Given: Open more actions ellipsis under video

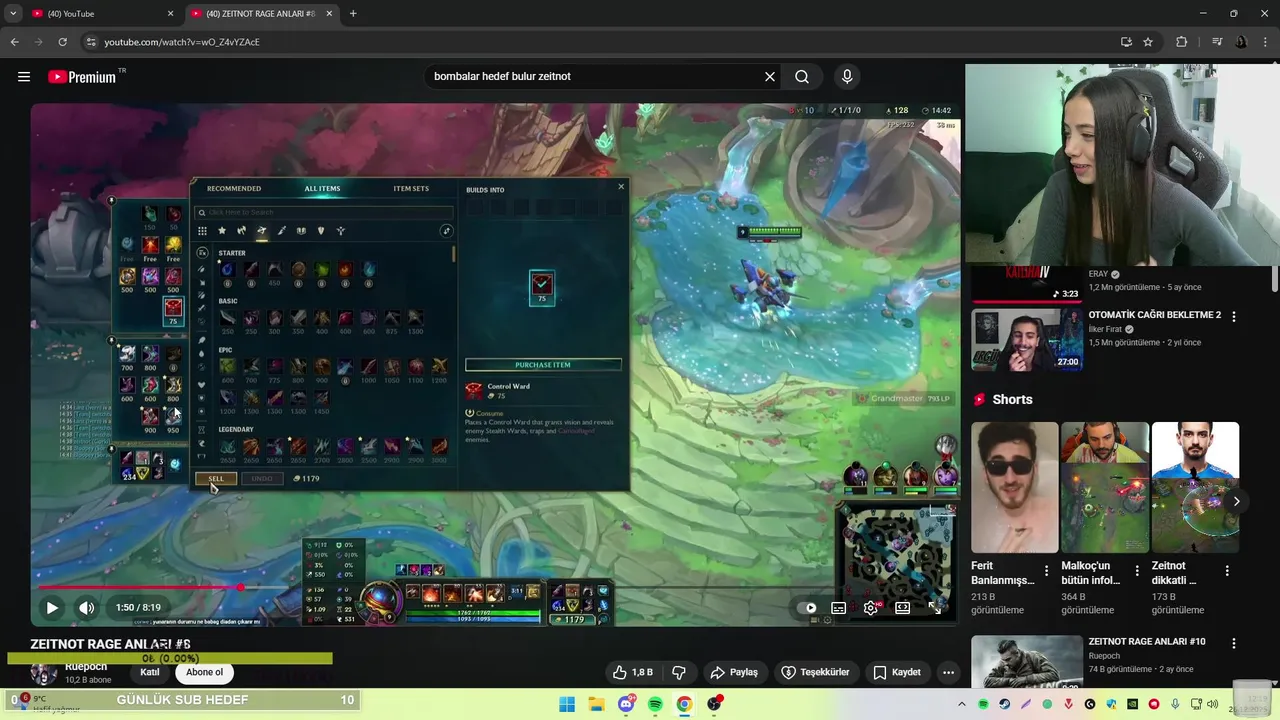Looking at the screenshot, I should tap(948, 672).
